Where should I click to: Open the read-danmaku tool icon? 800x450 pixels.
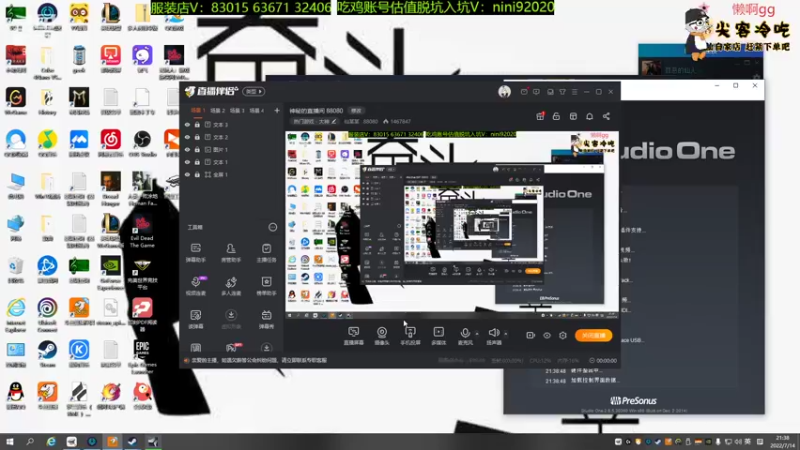[196, 319]
